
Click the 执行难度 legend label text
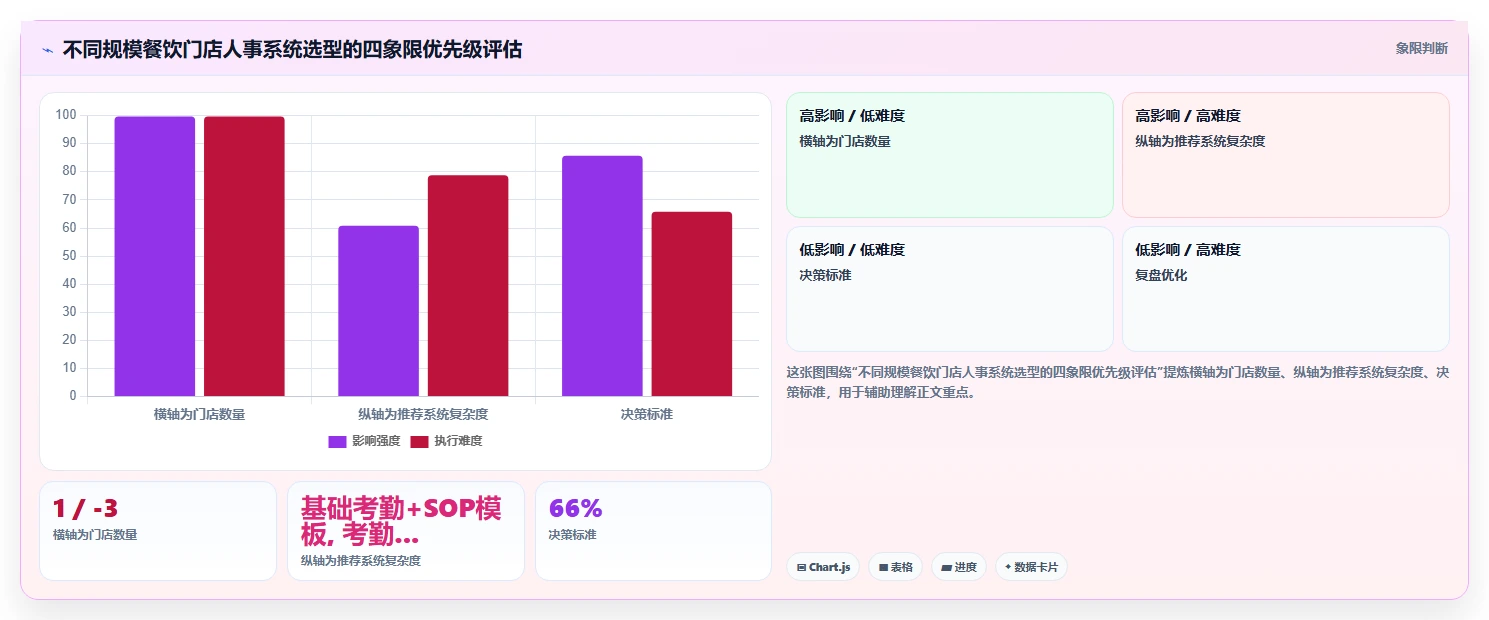pos(458,441)
